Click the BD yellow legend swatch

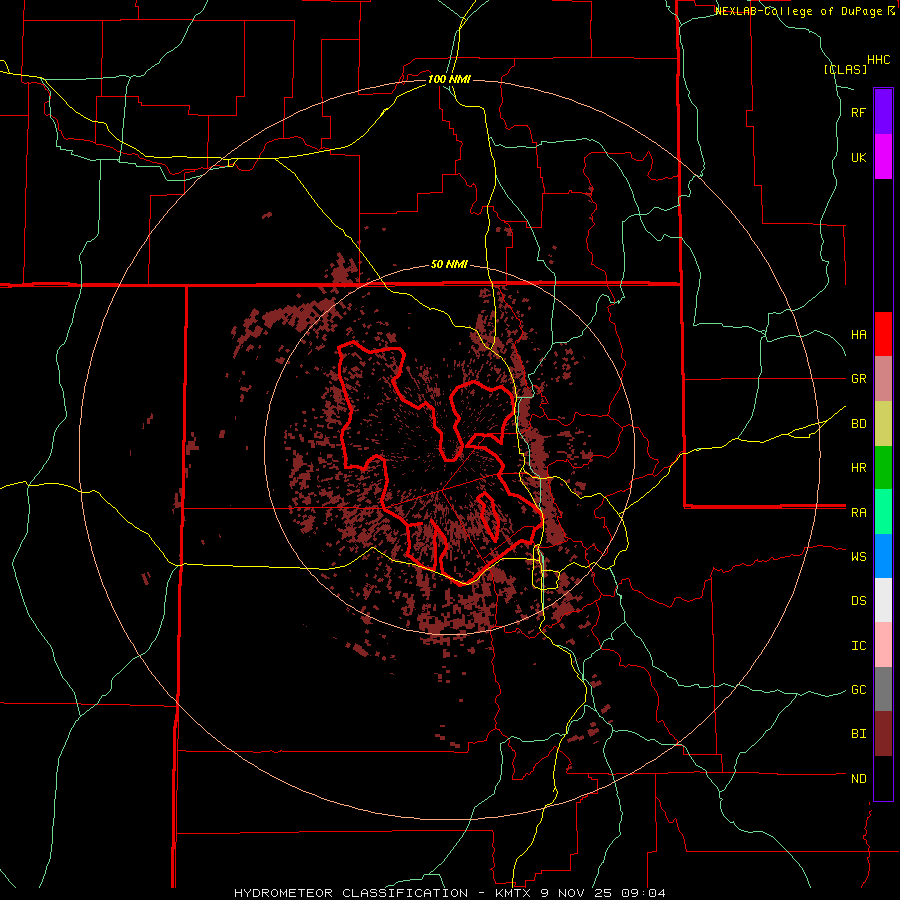(883, 424)
